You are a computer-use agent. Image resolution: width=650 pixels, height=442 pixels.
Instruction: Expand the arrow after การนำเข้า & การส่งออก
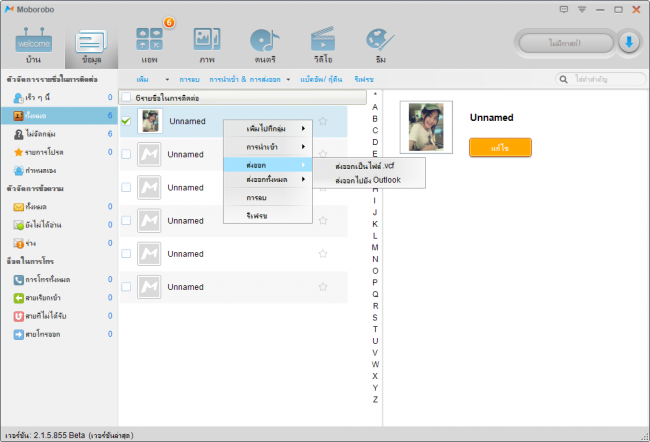pos(288,79)
